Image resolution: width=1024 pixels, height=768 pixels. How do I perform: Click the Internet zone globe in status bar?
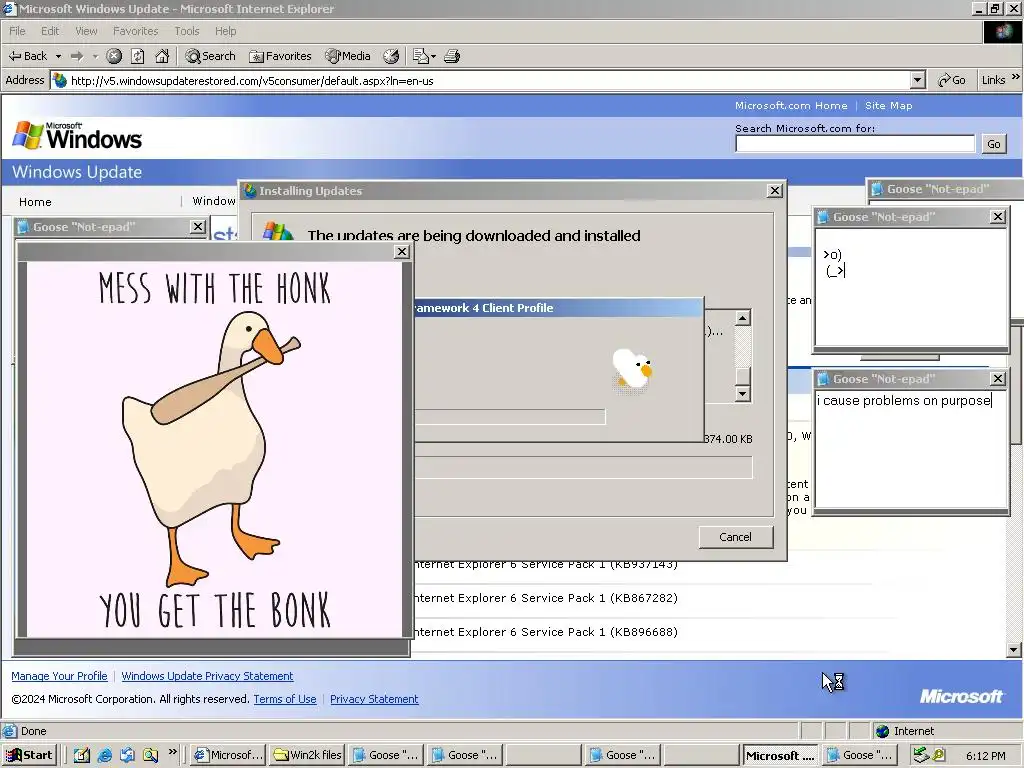point(882,731)
